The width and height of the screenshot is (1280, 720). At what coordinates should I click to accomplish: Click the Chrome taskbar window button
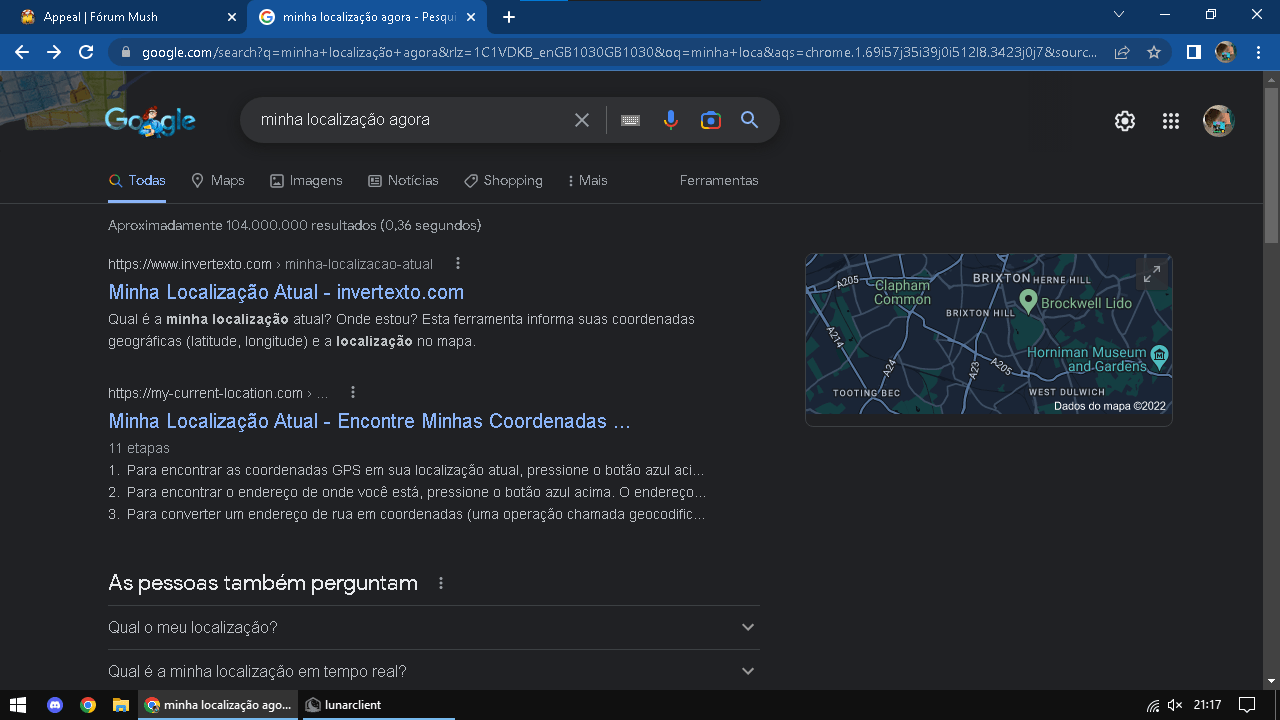point(220,705)
